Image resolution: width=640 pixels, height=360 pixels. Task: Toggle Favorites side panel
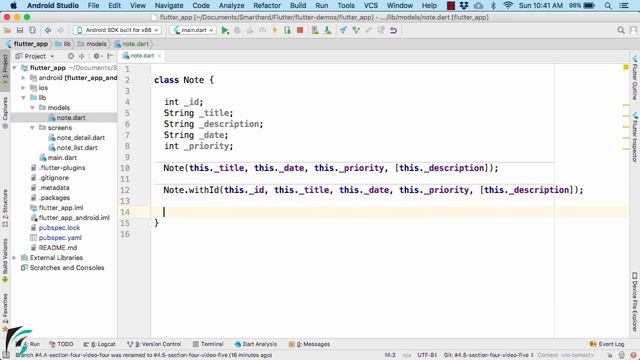pyautogui.click(x=5, y=312)
